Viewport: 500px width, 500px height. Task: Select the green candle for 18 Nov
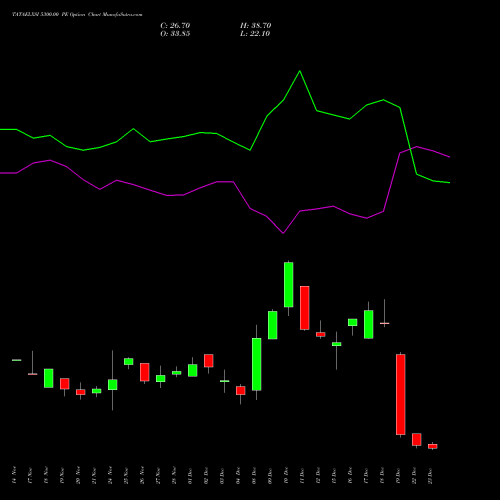coord(49,378)
